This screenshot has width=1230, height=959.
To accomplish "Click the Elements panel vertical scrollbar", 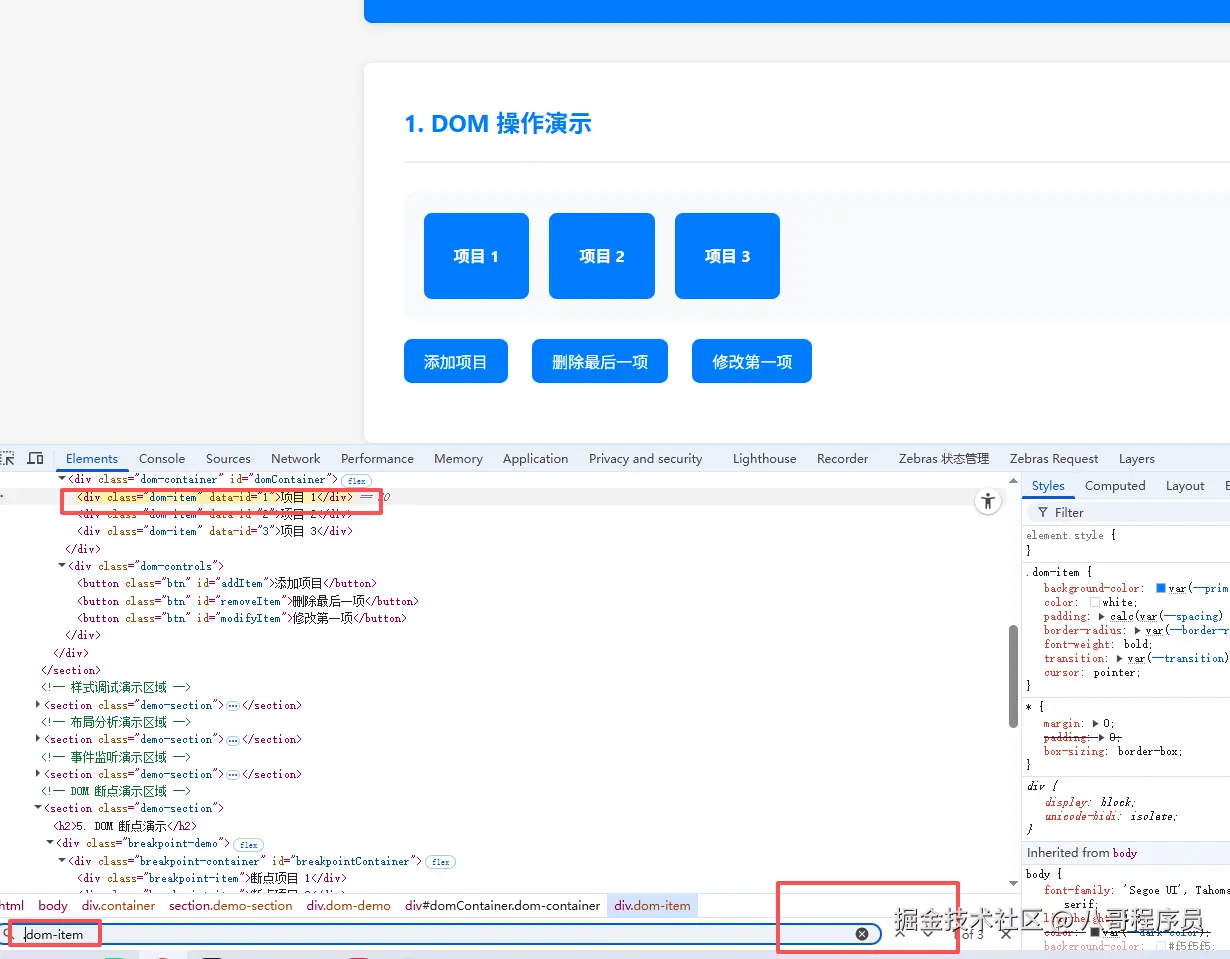I will point(1013,676).
